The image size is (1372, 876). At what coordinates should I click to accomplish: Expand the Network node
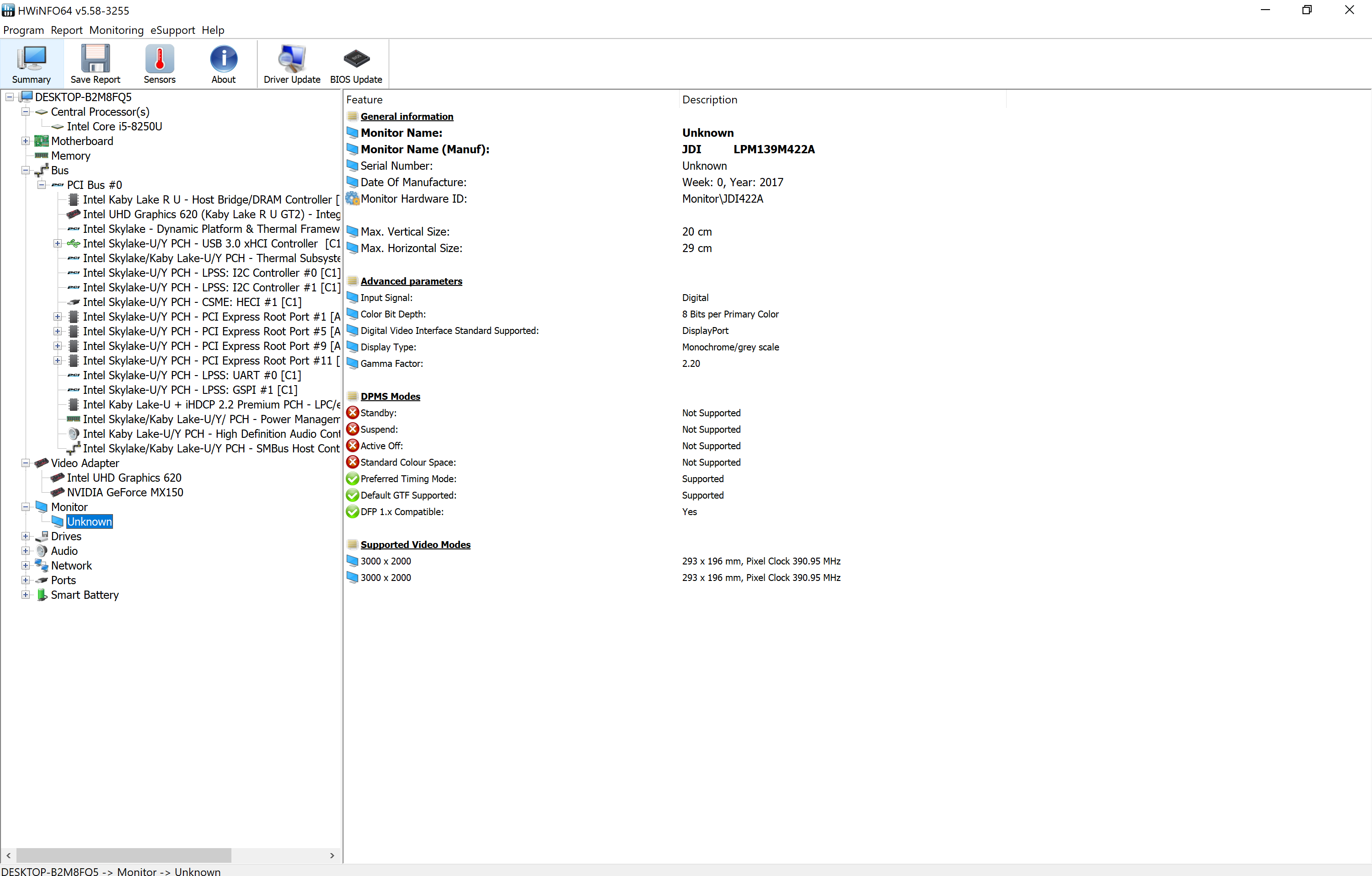click(x=26, y=565)
